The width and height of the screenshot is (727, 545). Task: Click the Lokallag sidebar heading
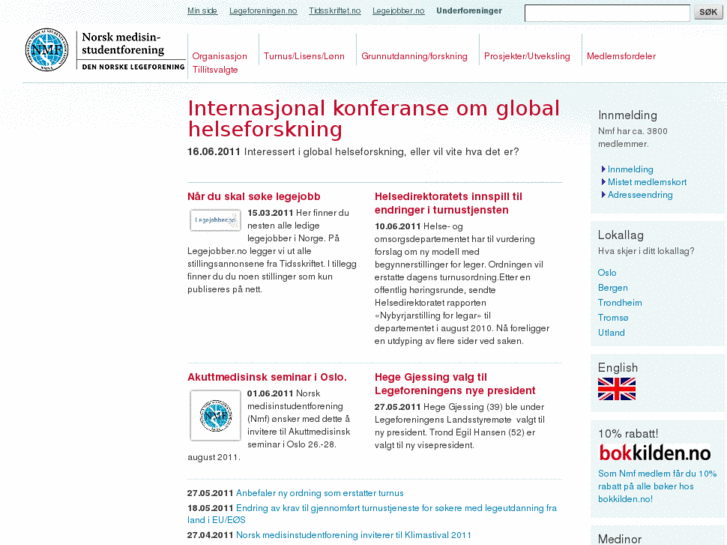pyautogui.click(x=620, y=235)
